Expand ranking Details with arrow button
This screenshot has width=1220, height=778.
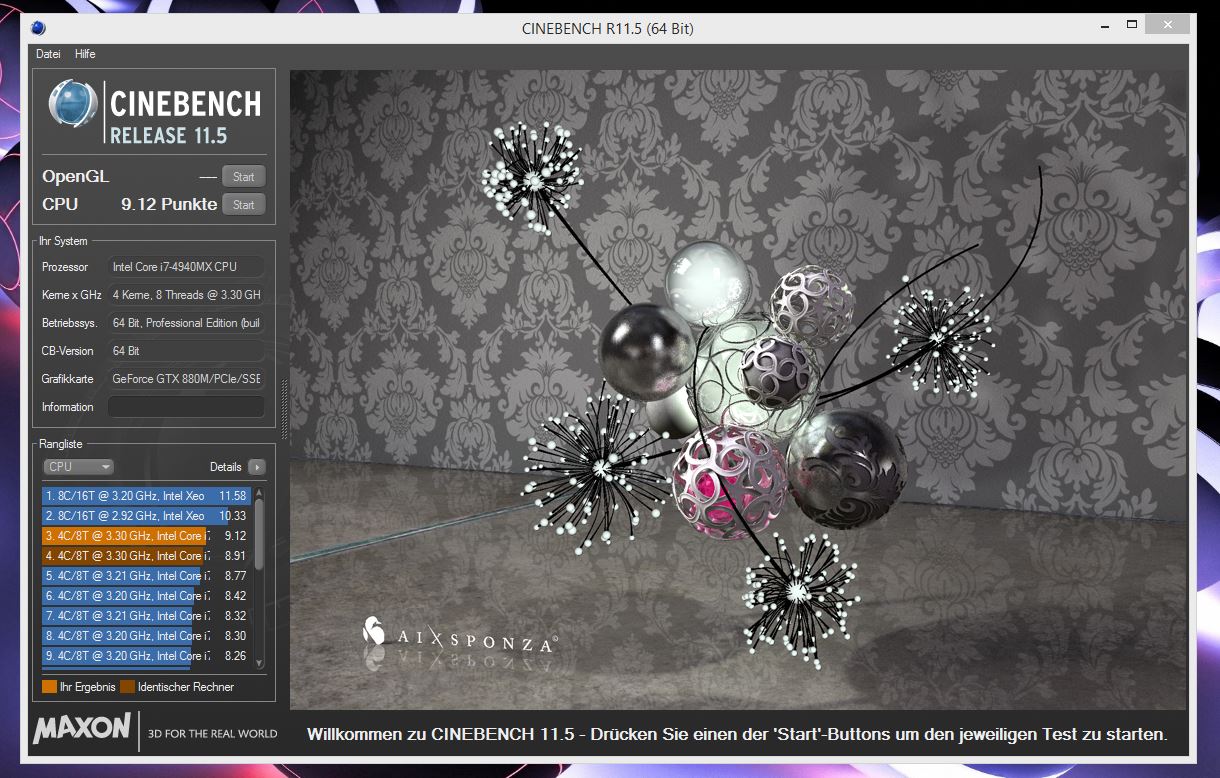[256, 467]
